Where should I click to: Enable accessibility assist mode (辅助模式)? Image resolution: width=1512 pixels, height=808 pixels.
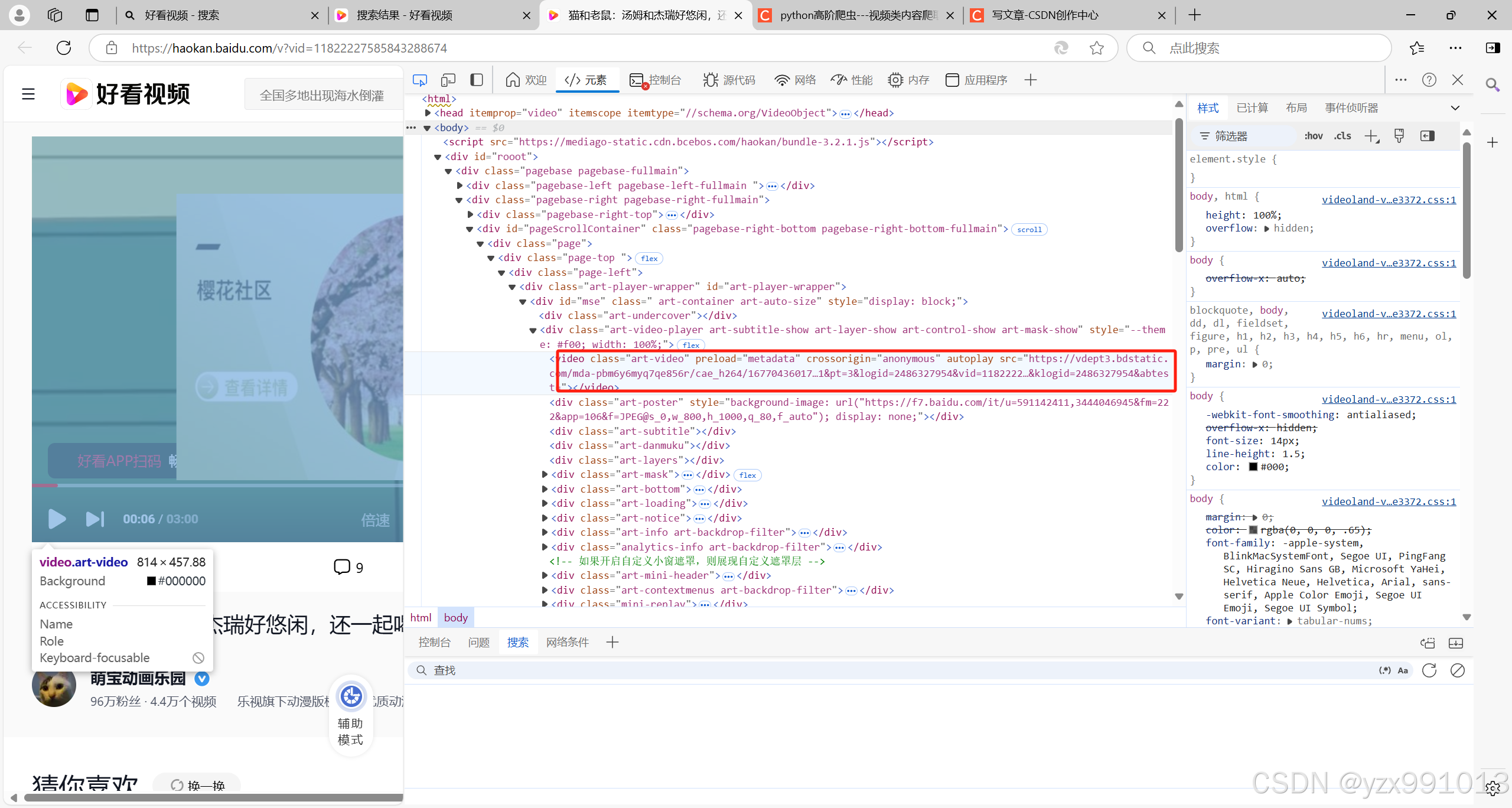351,715
